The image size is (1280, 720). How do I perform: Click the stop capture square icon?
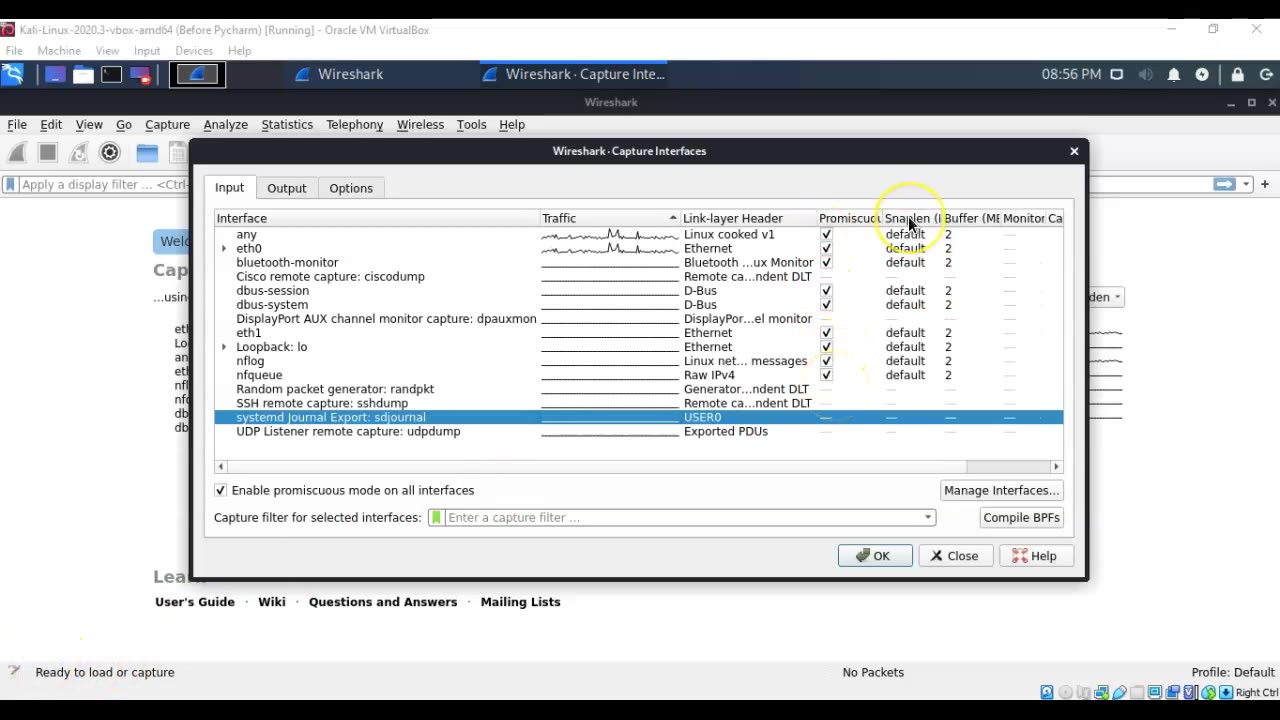(x=47, y=153)
